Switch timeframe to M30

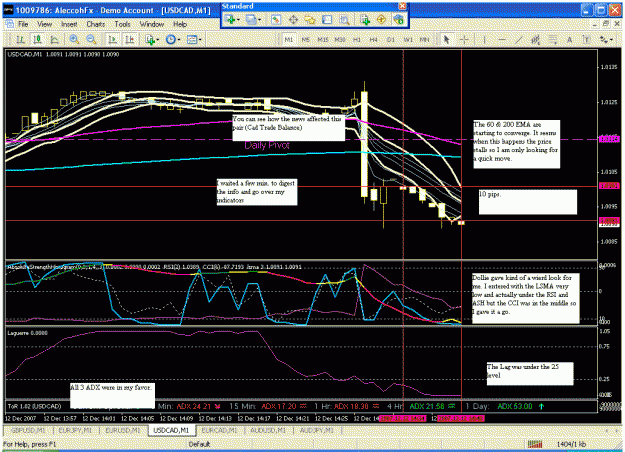coord(340,39)
